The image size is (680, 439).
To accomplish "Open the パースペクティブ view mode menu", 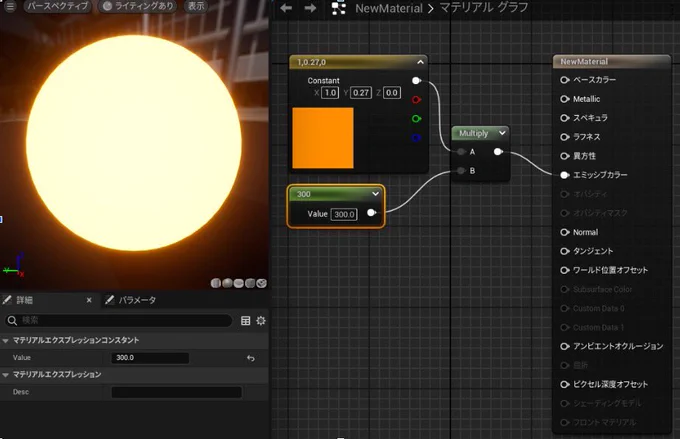I will (x=58, y=6).
